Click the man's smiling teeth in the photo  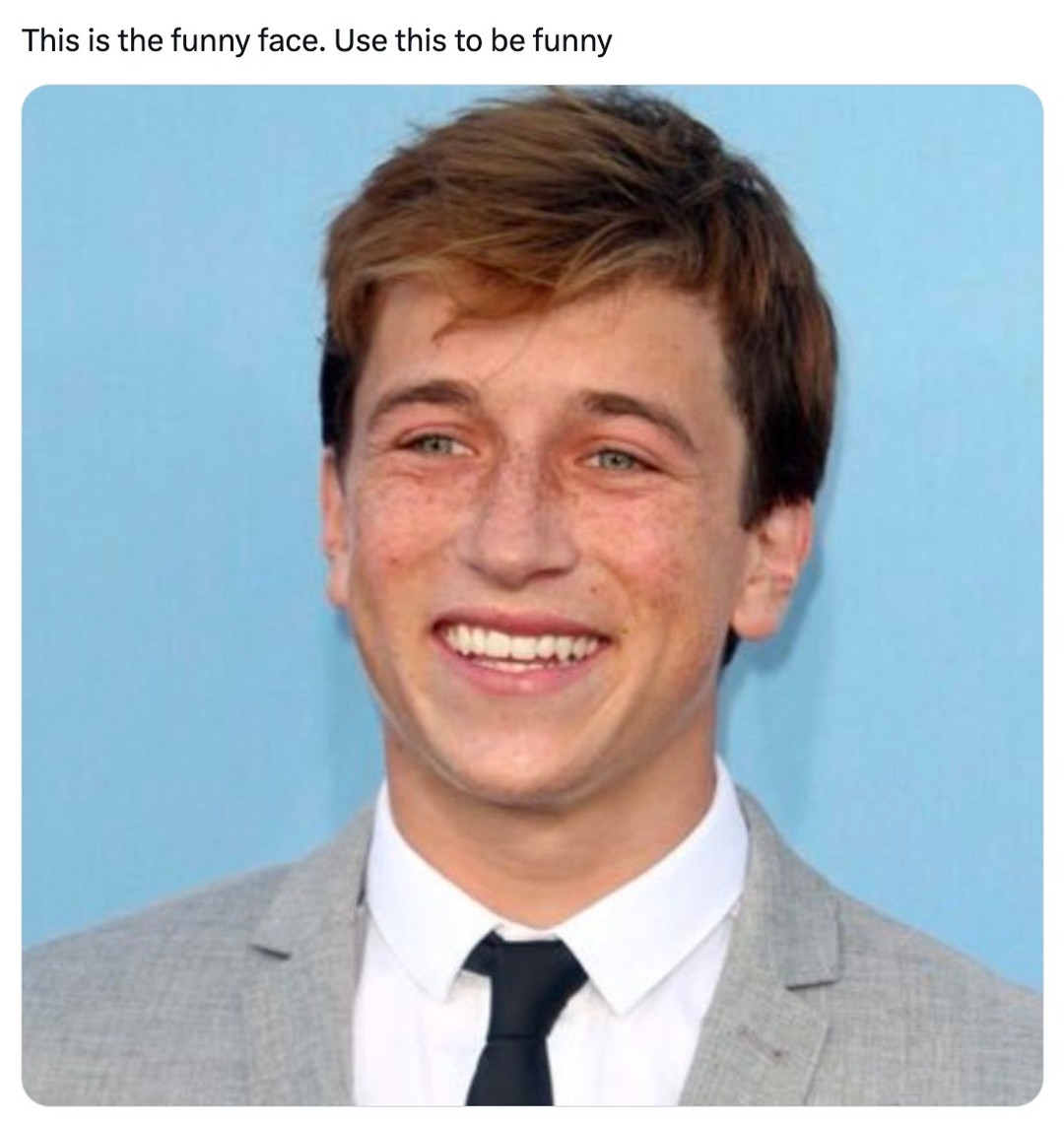click(522, 641)
